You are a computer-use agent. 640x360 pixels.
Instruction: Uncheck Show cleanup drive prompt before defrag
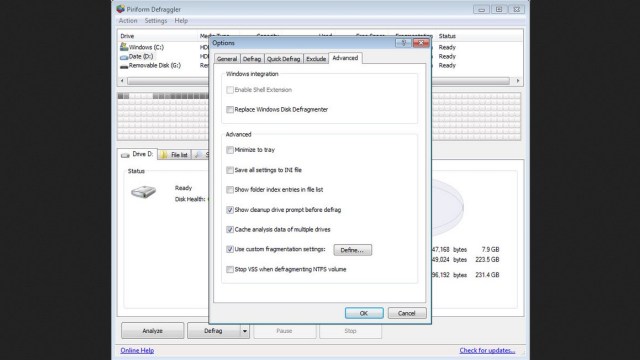pos(230,210)
